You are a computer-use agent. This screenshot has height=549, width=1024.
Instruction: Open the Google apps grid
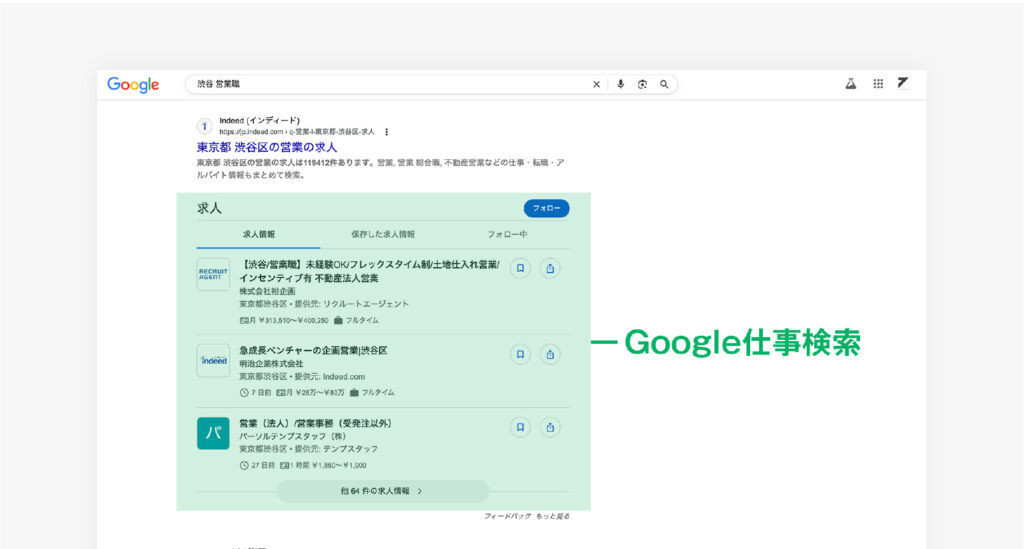(x=878, y=84)
